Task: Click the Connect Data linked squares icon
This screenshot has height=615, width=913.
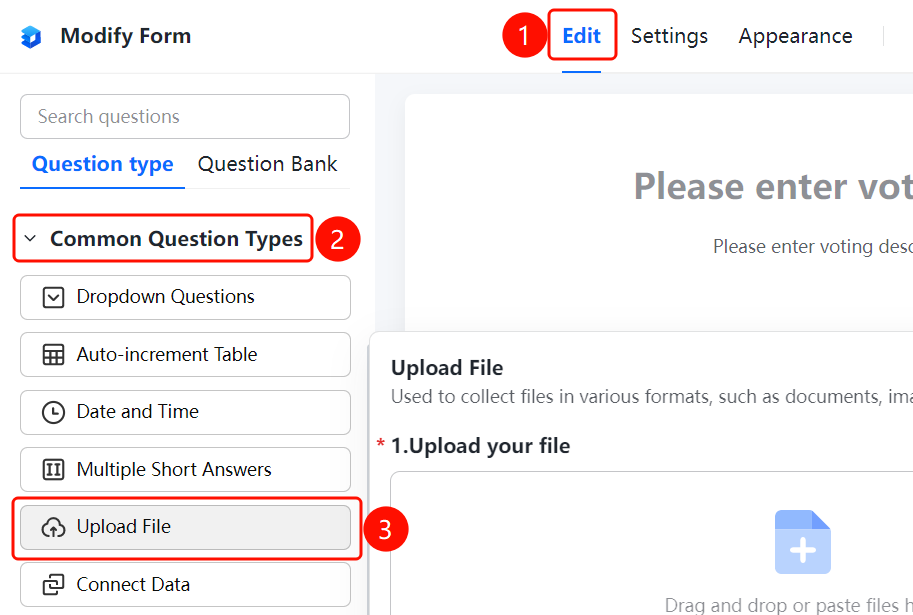Action: click(x=53, y=584)
